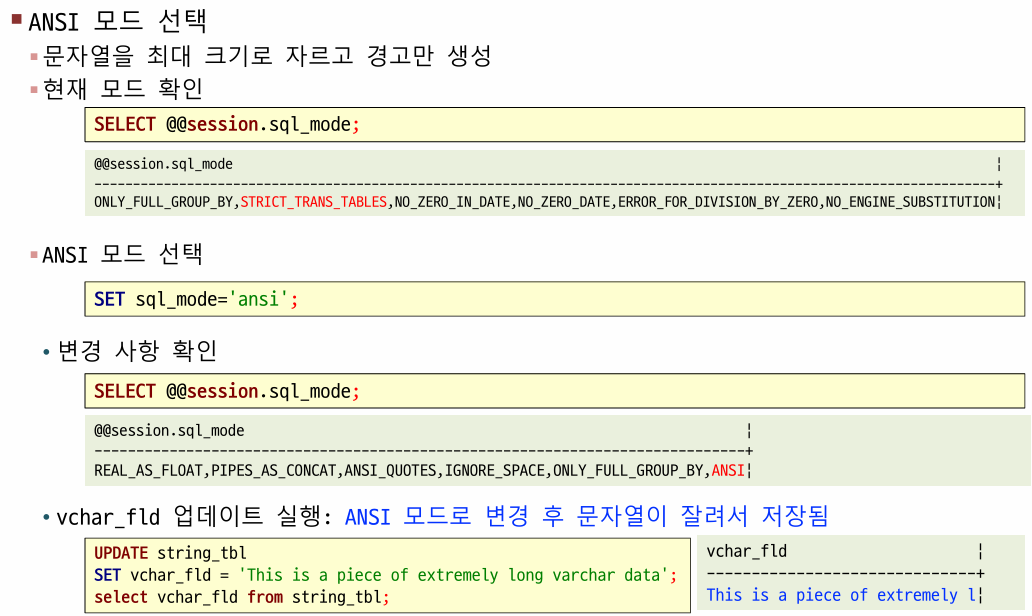Click the code box with SET sql_mode='ansi';
Image resolution: width=1032 pixels, height=616 pixels.
click(x=554, y=299)
